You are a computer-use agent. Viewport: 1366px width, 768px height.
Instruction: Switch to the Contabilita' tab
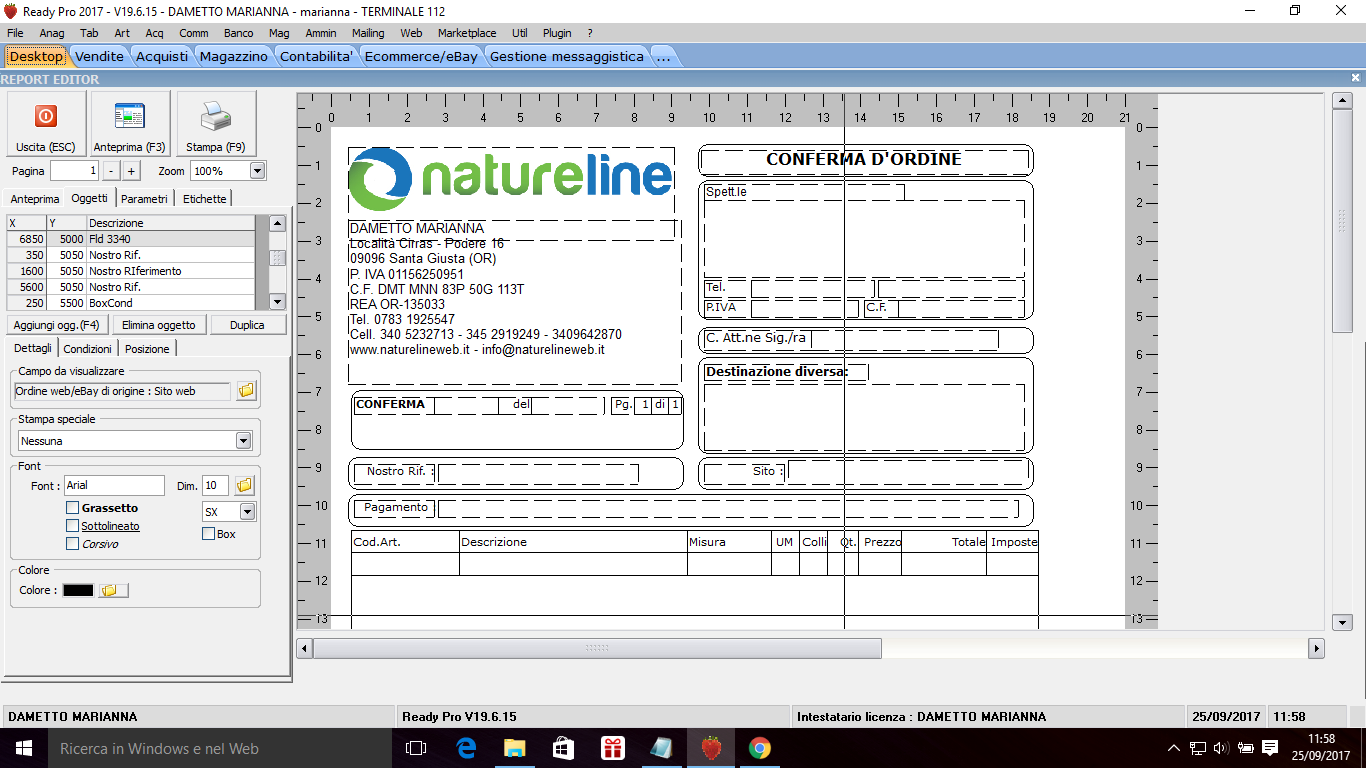coord(316,56)
